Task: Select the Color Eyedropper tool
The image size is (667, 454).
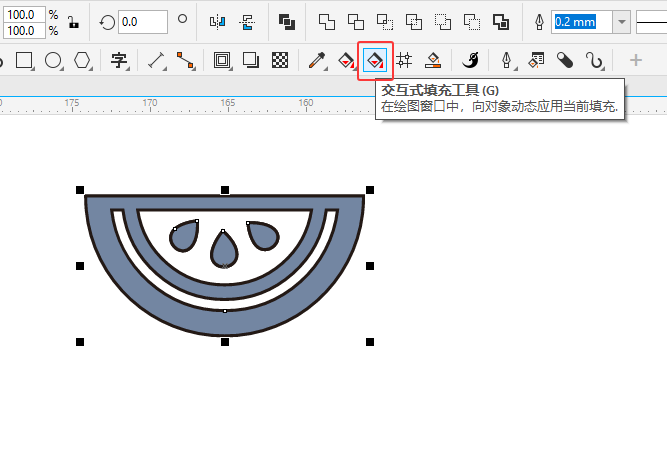Action: (x=317, y=60)
